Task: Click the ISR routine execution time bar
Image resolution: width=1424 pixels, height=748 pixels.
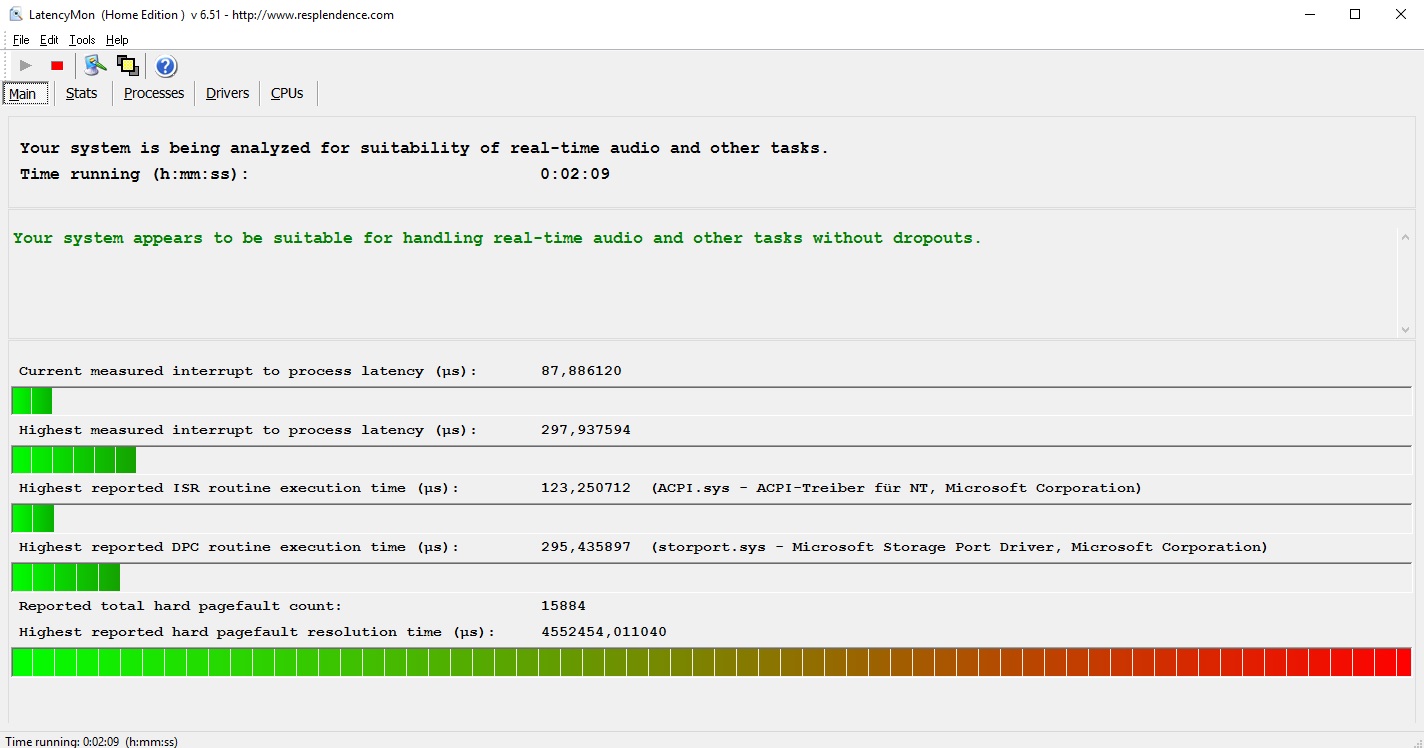Action: pos(711,518)
